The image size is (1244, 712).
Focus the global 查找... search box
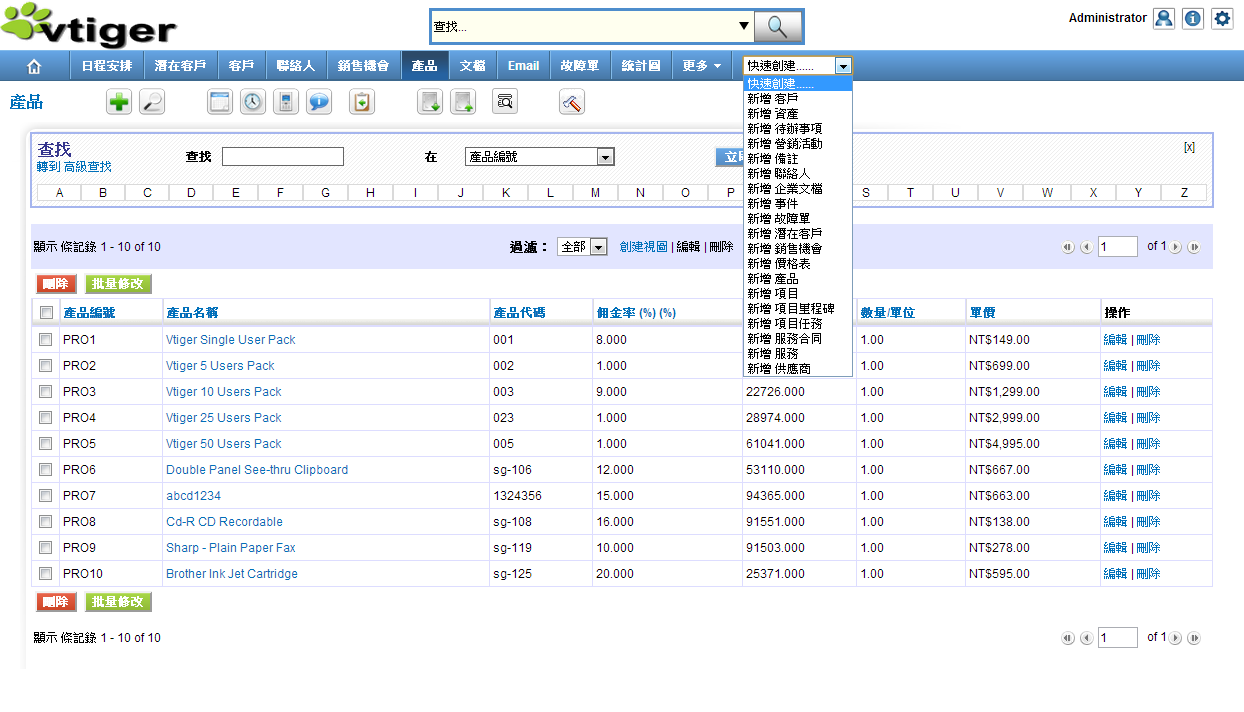[583, 27]
